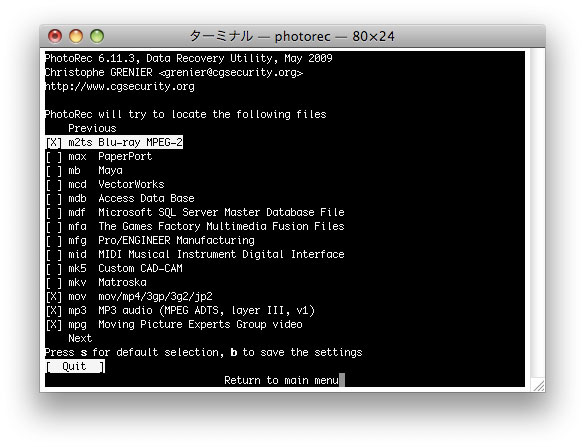Uncheck the mp3 audio entry
Viewport: 585px width, 447px height.
(180, 310)
